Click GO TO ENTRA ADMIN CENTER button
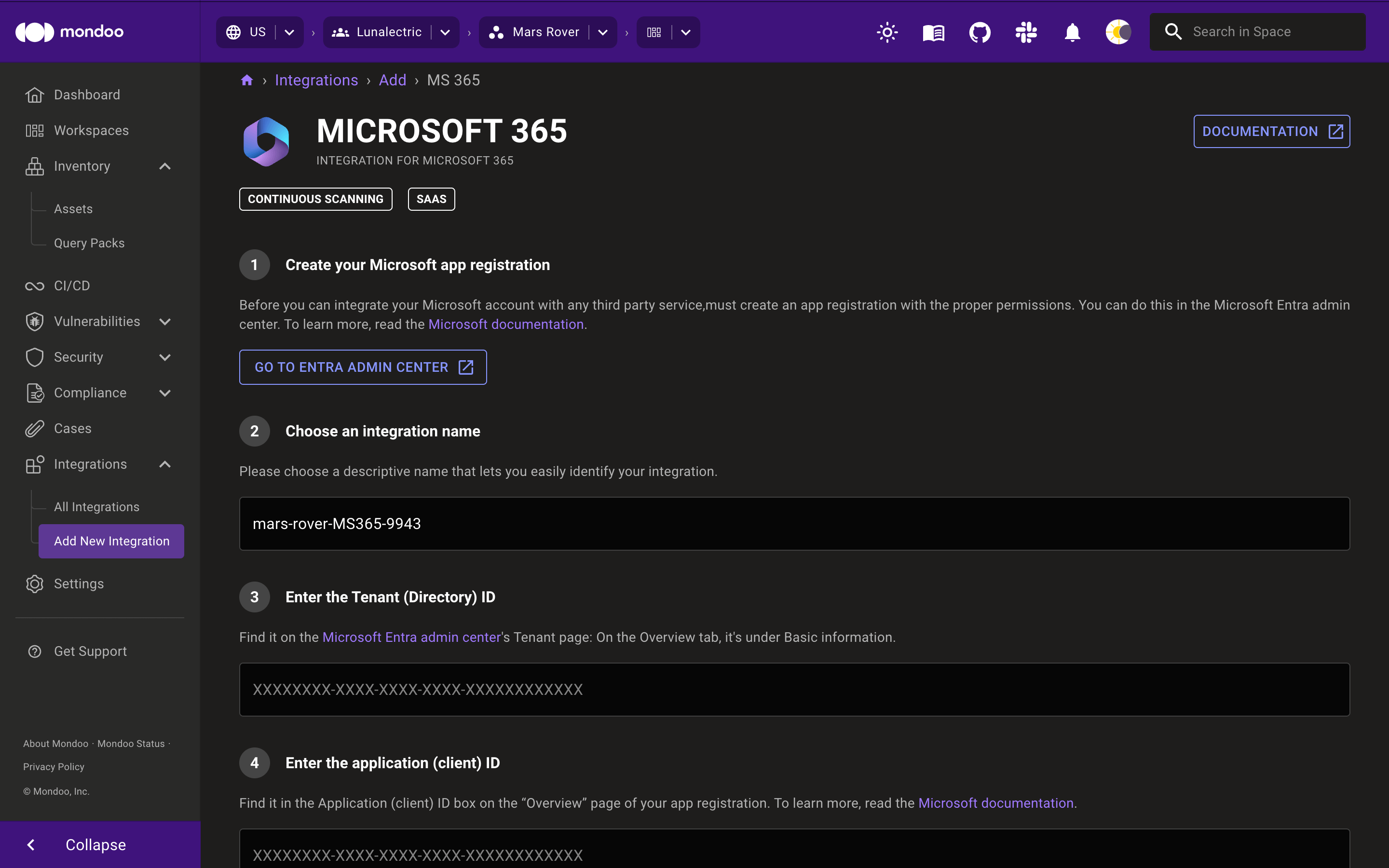 point(363,367)
